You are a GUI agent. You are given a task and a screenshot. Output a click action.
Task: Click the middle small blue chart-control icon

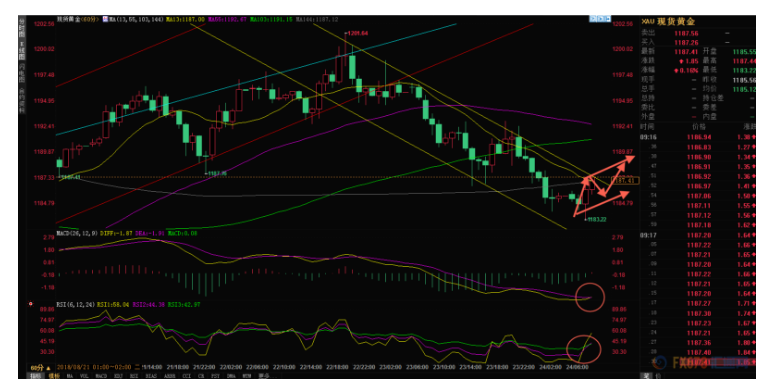(x=600, y=19)
